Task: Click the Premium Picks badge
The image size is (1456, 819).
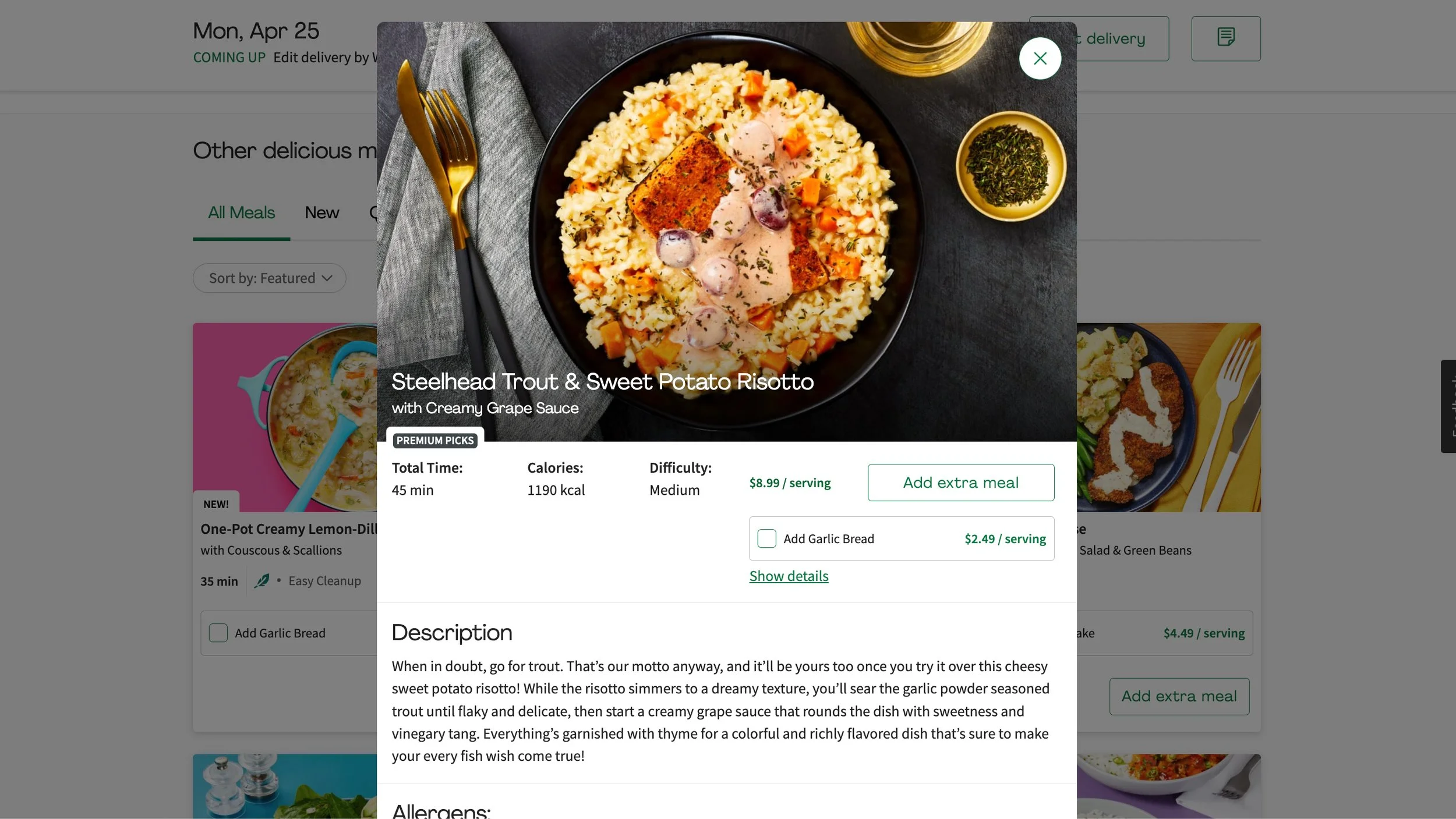Action: click(435, 440)
